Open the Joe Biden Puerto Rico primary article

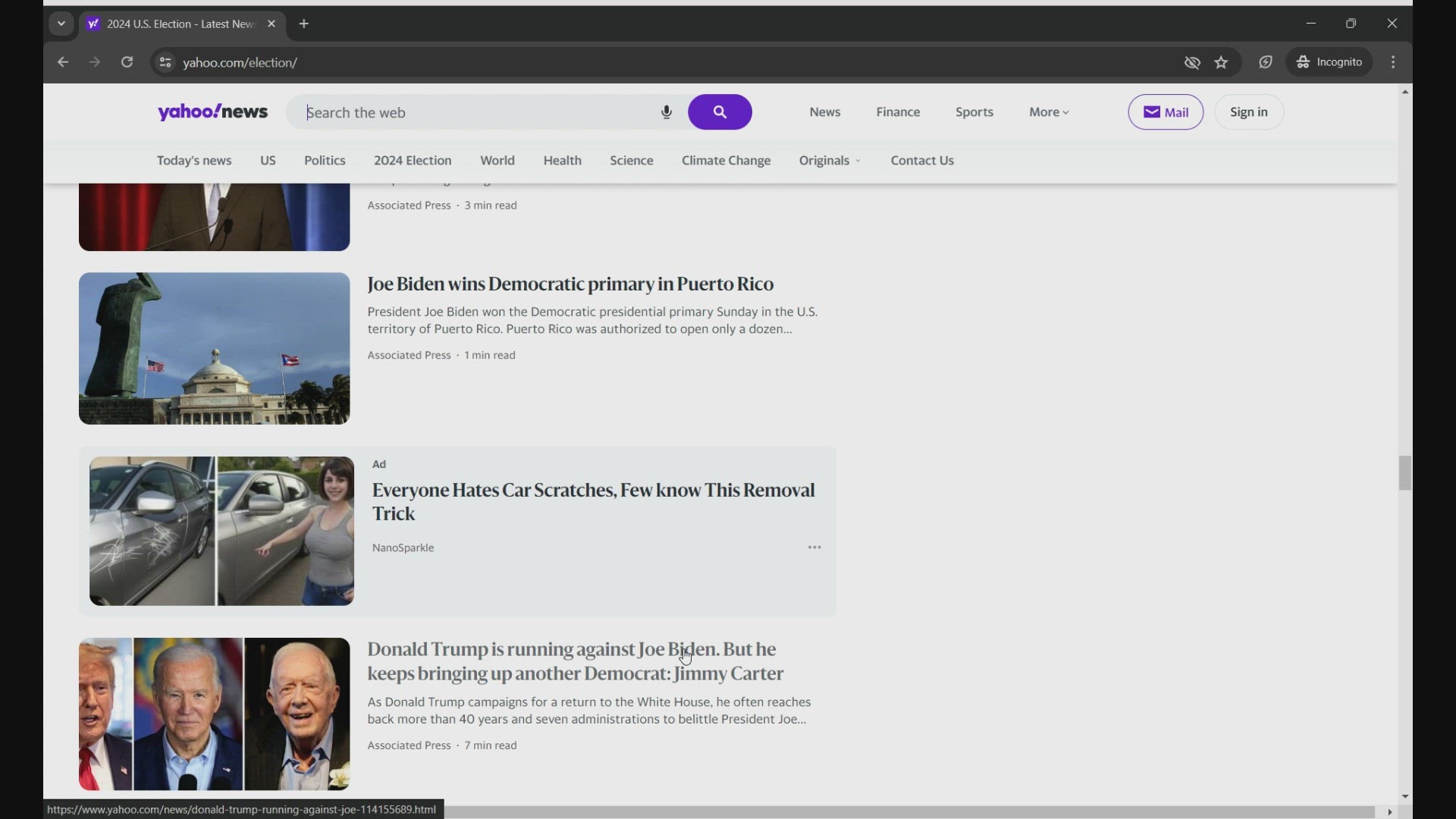pyautogui.click(x=570, y=284)
